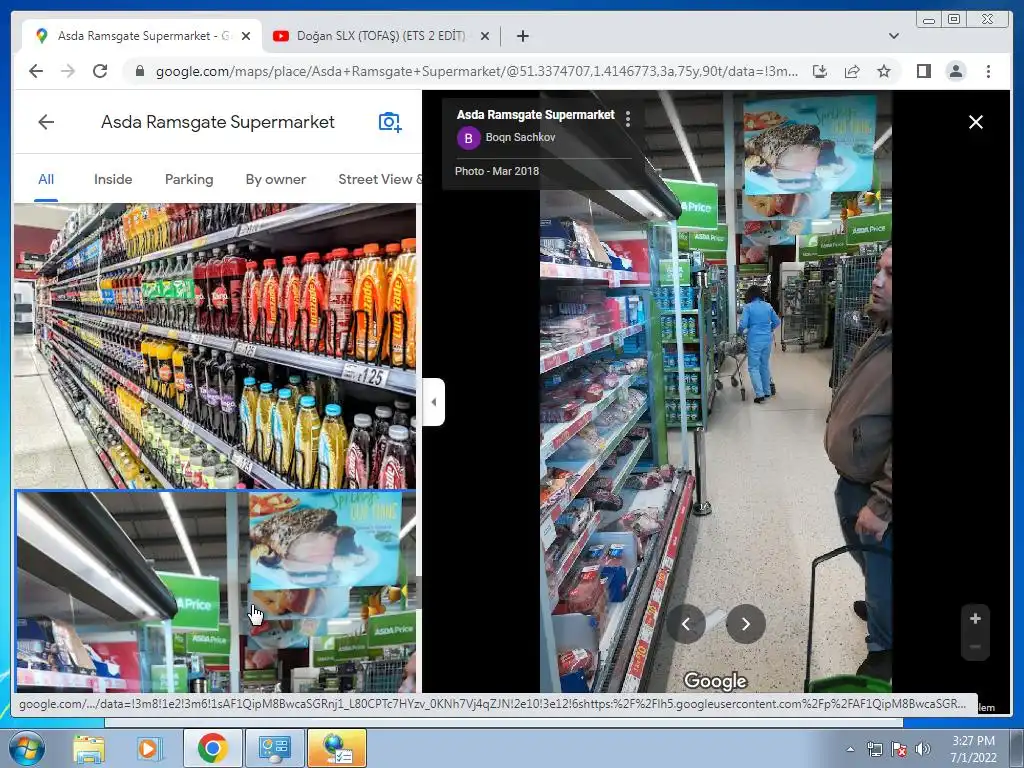
Task: Click the share page icon
Action: coord(852,71)
